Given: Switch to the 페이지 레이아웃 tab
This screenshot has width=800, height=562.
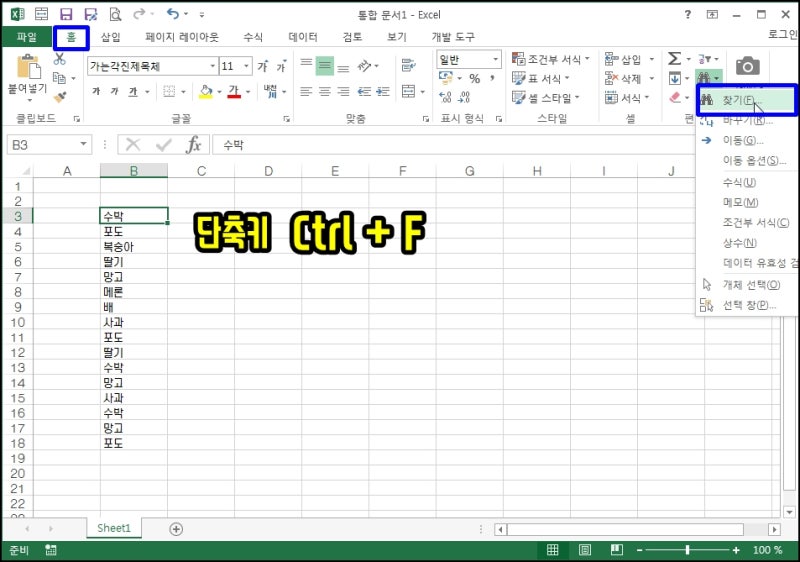Looking at the screenshot, I should click(x=182, y=37).
